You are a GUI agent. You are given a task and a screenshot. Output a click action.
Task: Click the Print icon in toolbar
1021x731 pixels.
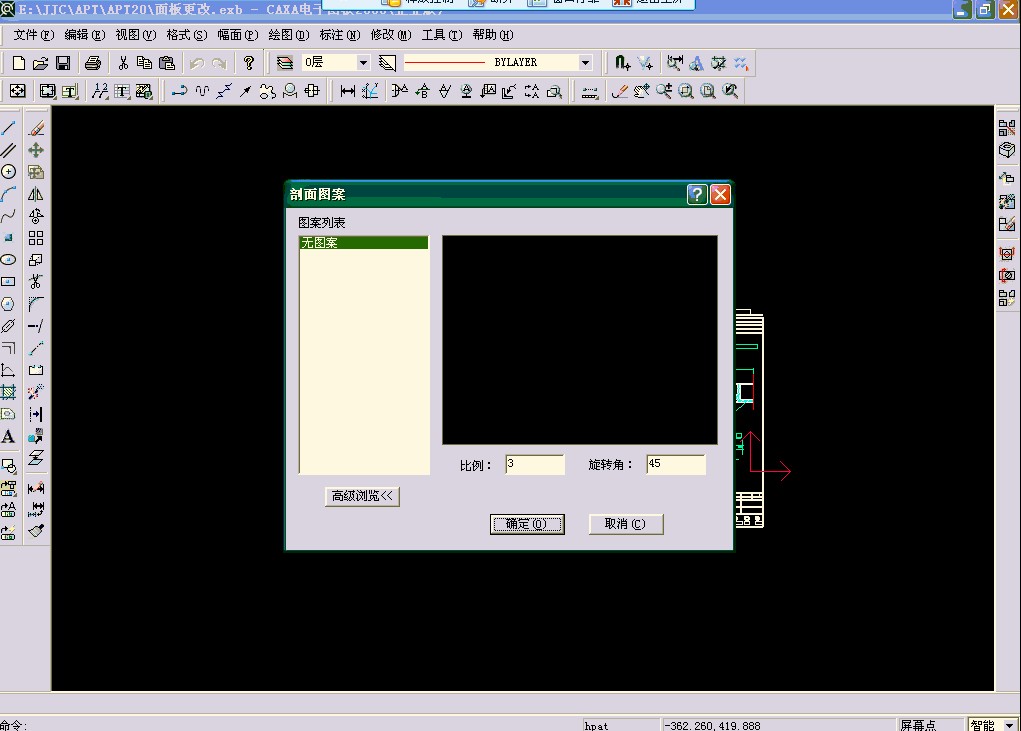(x=93, y=63)
